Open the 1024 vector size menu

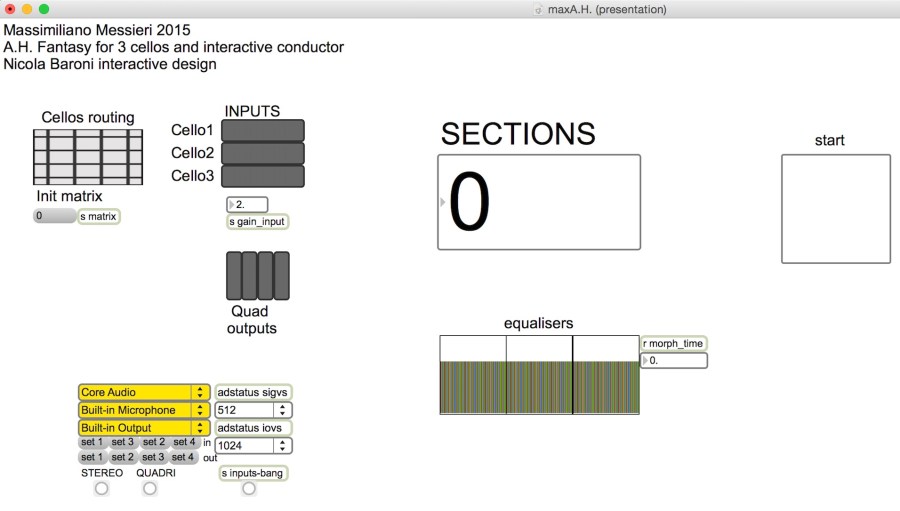coord(253,446)
